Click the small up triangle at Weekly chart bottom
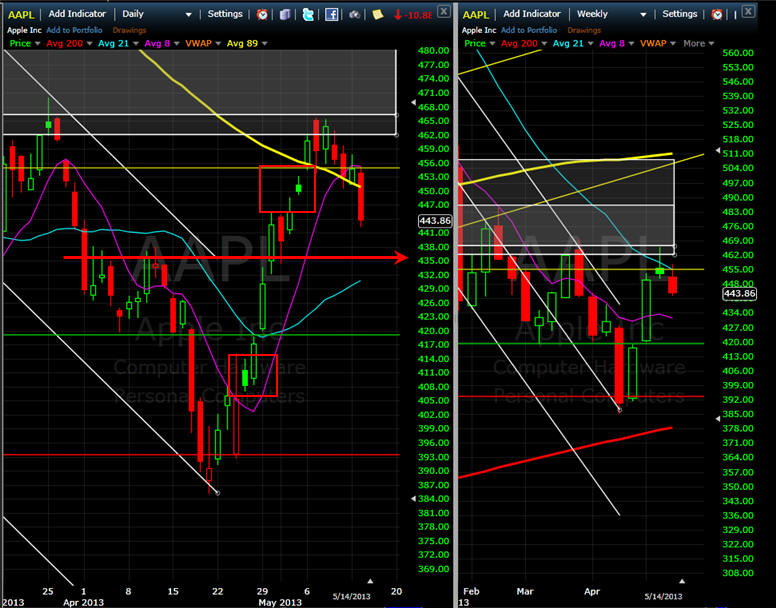This screenshot has height=608, width=776. (682, 581)
